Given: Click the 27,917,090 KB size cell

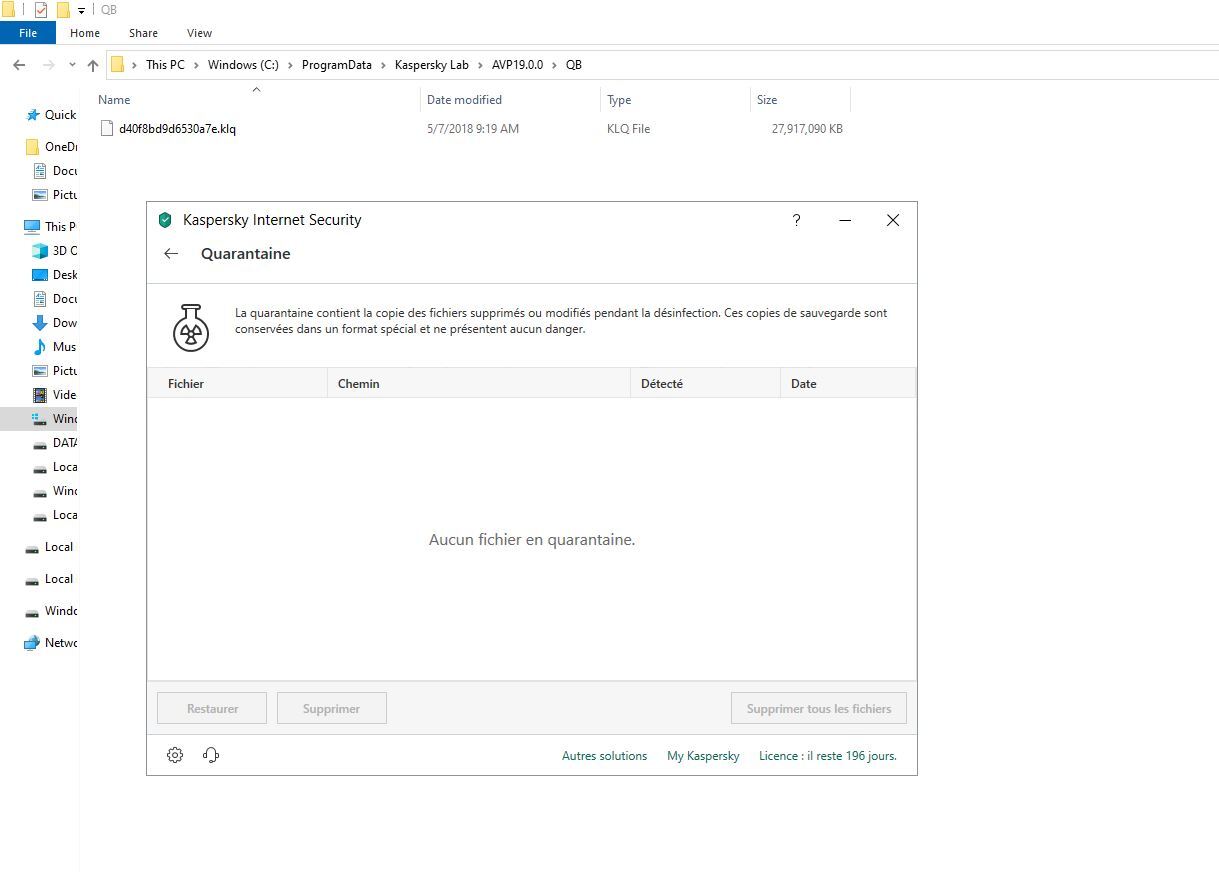Looking at the screenshot, I should 807,129.
